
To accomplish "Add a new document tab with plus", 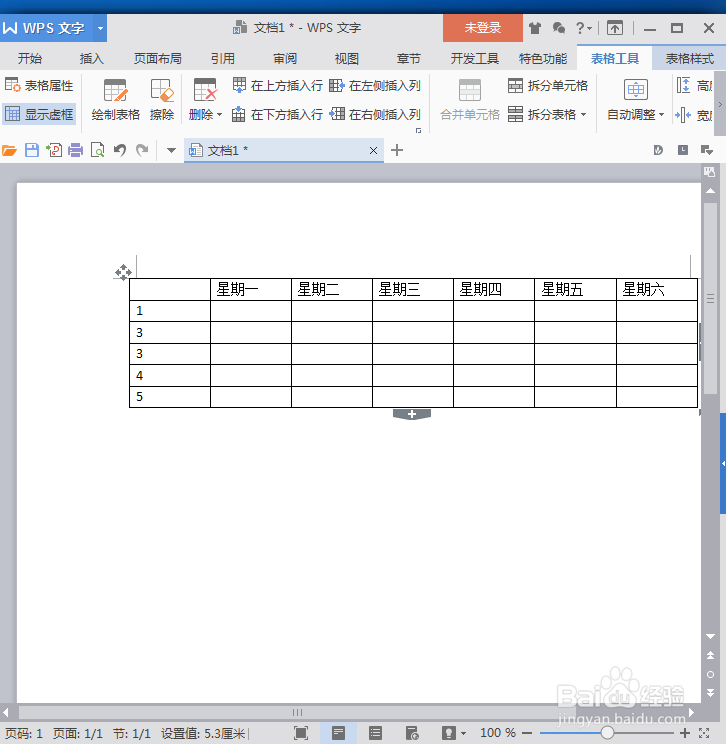I will tap(397, 150).
